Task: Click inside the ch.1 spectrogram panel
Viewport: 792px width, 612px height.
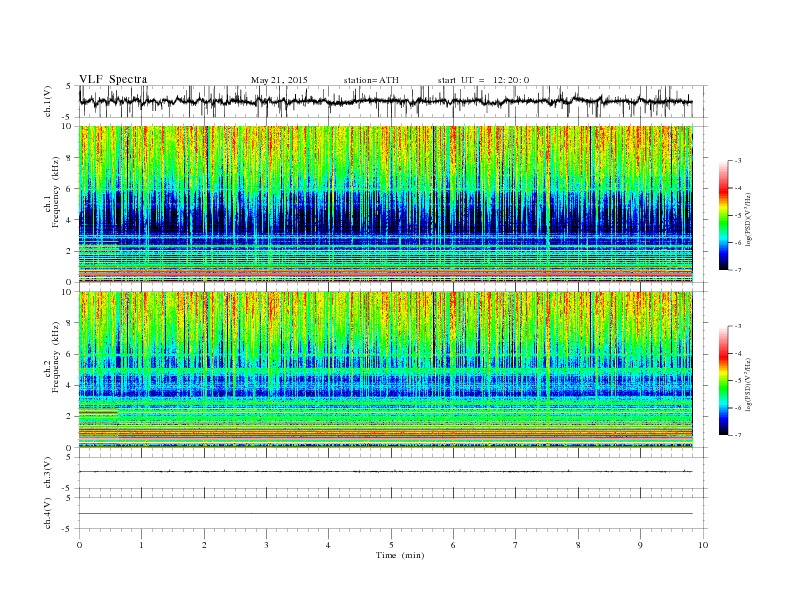Action: click(385, 204)
